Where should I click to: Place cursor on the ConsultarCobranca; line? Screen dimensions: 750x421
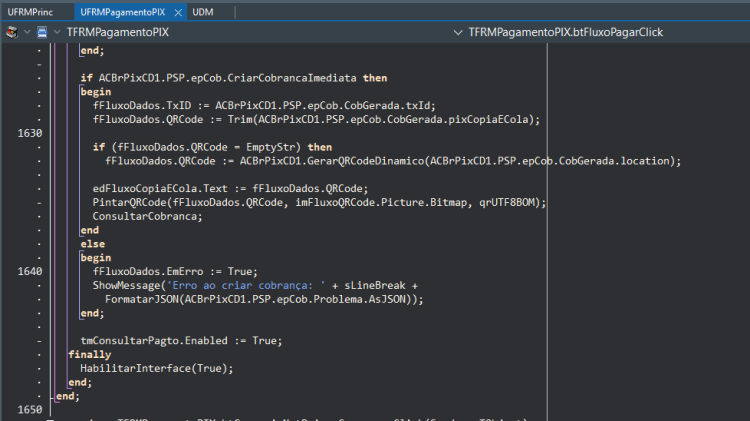click(147, 216)
